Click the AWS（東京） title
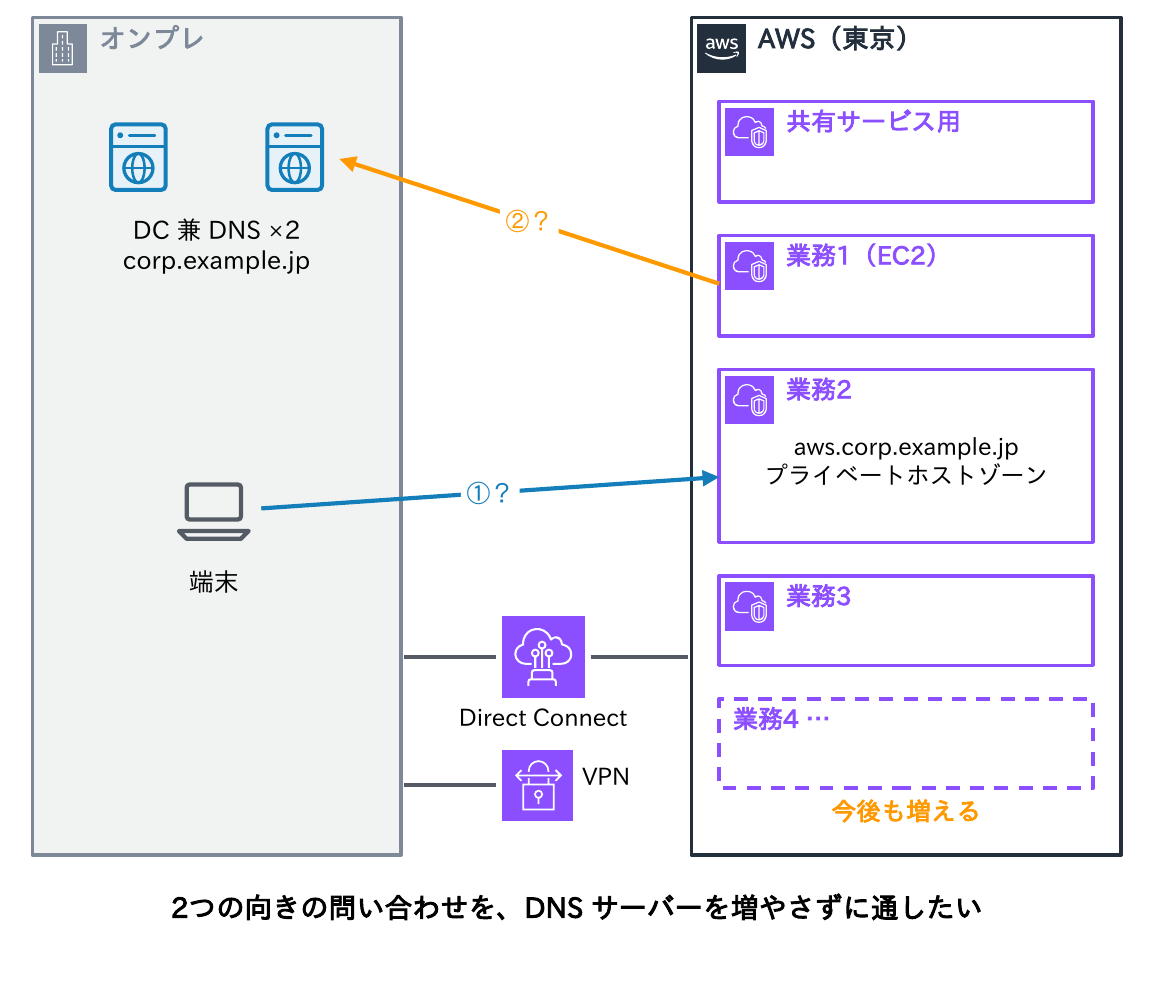Image resolution: width=1153 pixels, height=1004 pixels. [x=832, y=39]
